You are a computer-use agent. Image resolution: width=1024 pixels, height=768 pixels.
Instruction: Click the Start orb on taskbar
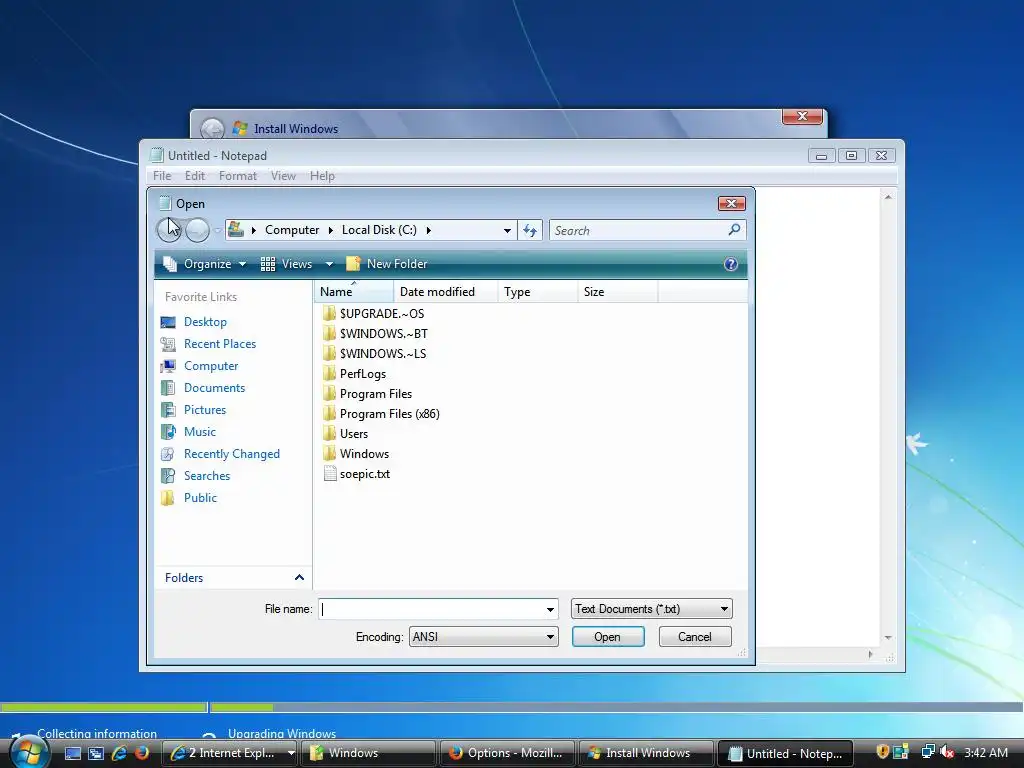click(28, 752)
